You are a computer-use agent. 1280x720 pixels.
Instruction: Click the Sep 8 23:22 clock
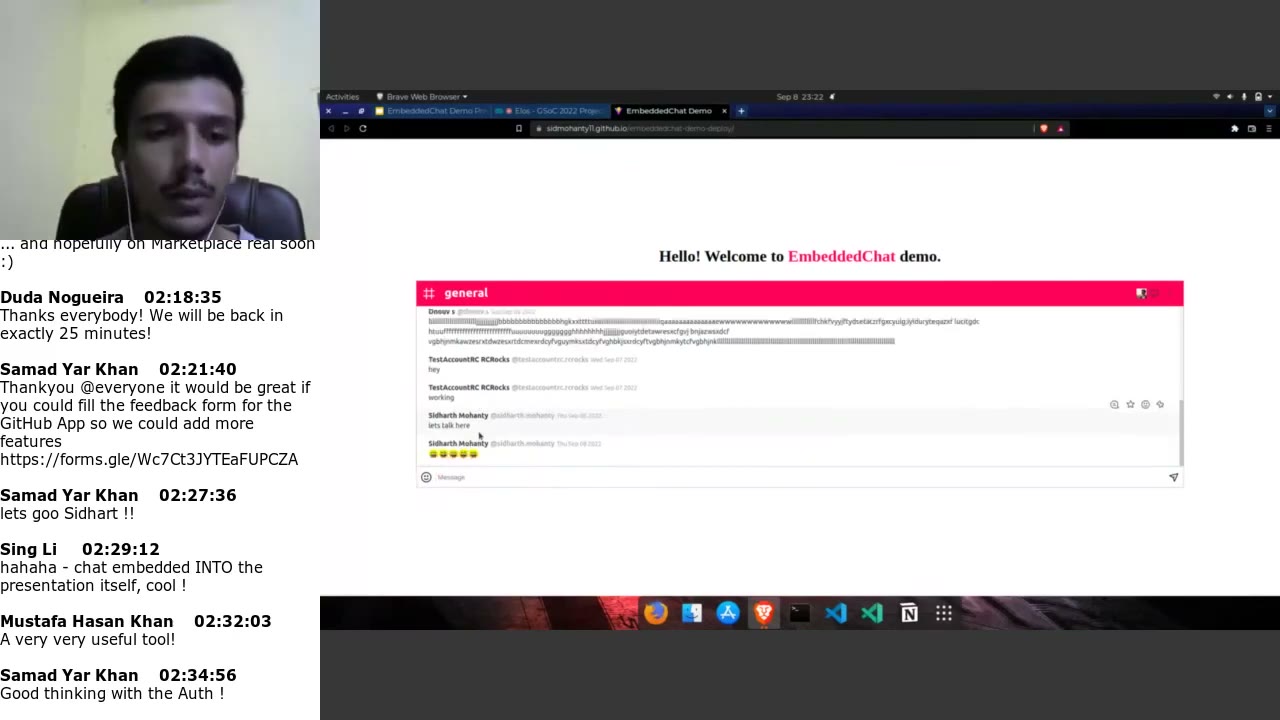click(800, 97)
